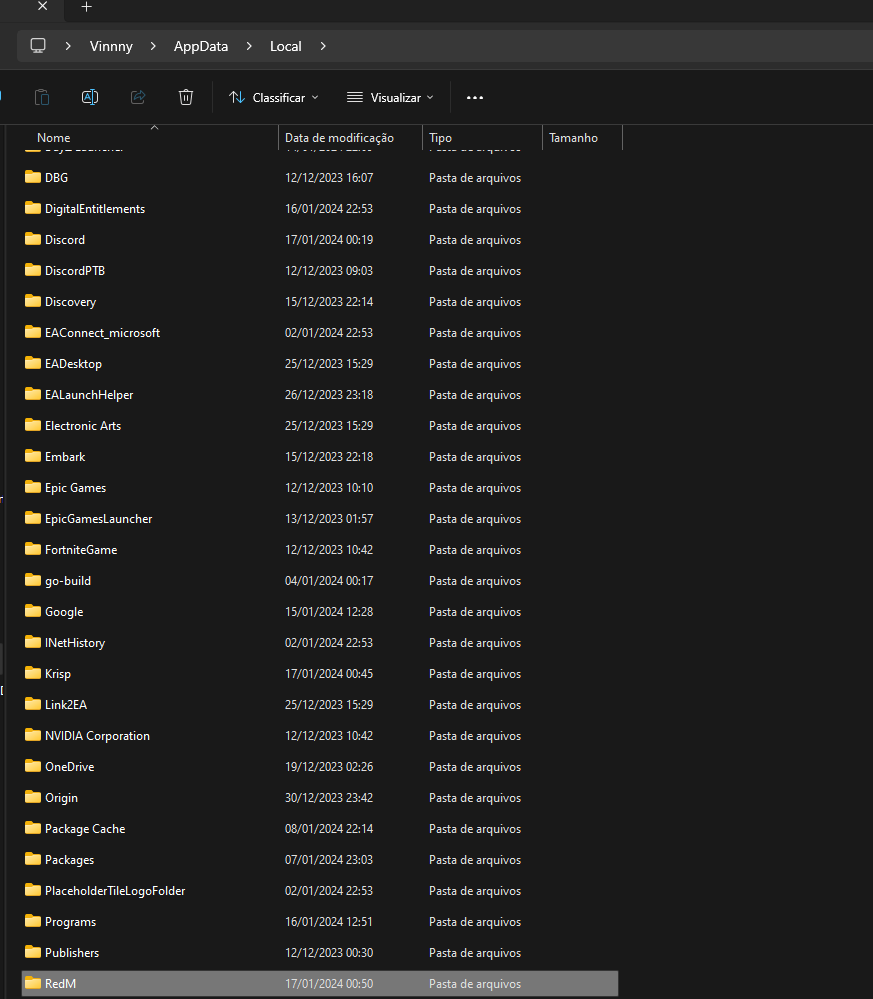Navigate to AppData in the breadcrumb
Screen dimensions: 873x999
coord(201,46)
